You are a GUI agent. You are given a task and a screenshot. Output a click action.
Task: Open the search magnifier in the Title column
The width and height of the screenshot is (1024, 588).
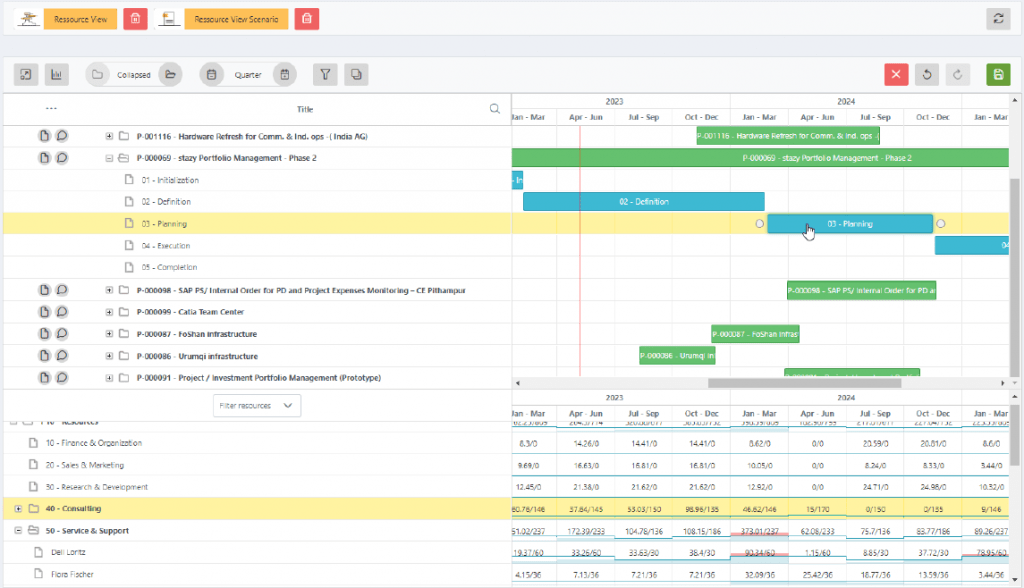[x=494, y=108]
